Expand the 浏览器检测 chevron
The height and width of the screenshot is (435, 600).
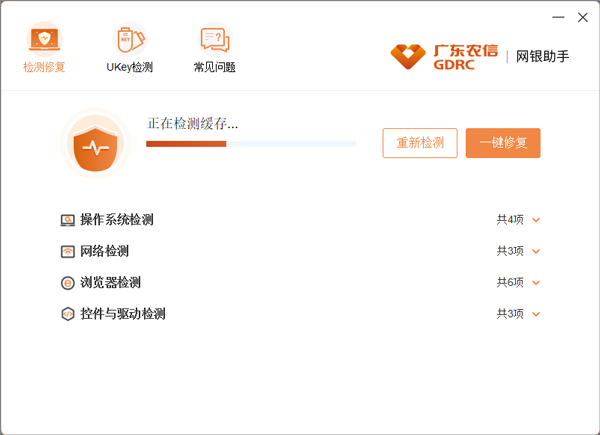click(x=536, y=283)
